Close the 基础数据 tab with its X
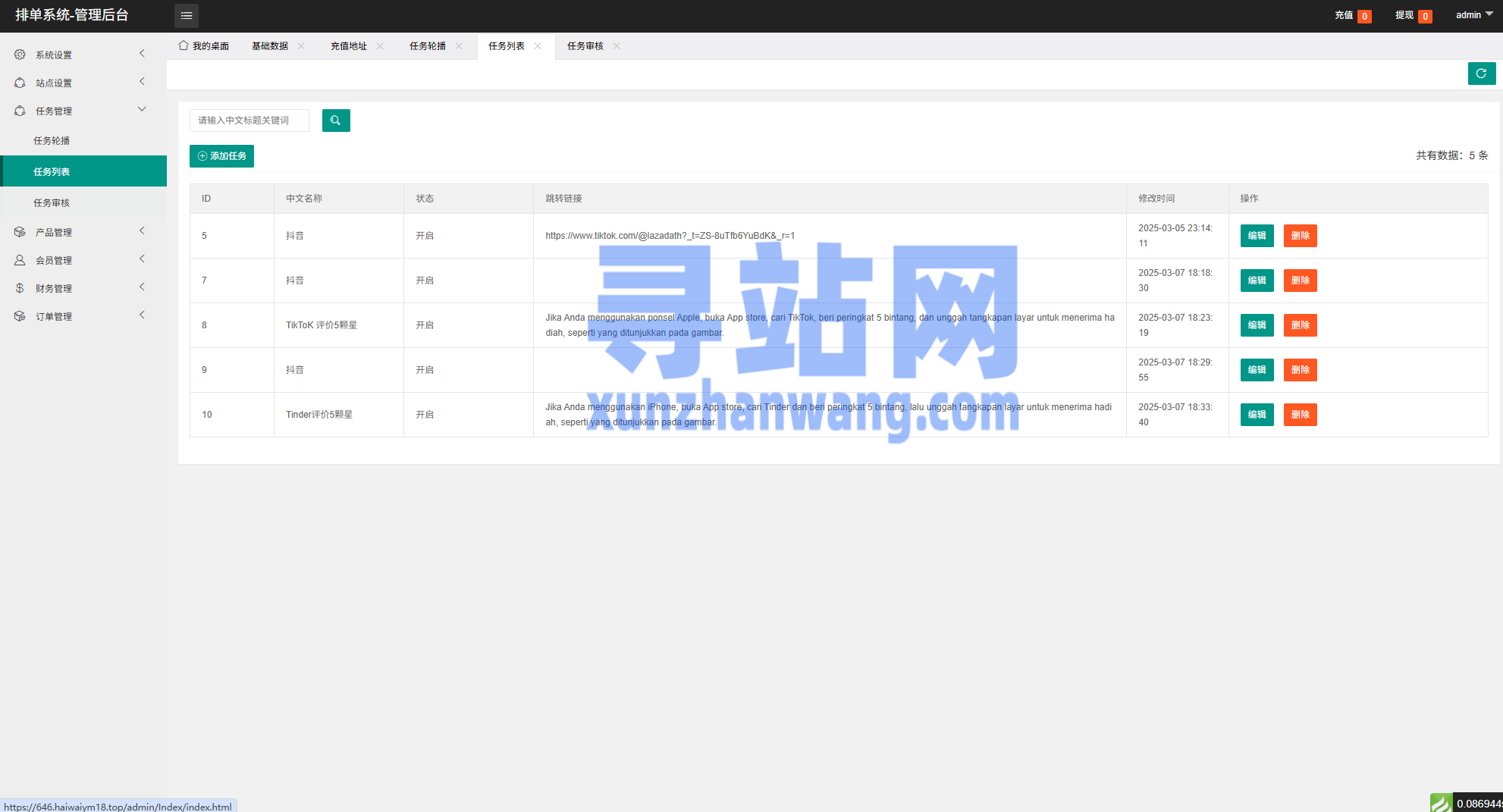The image size is (1503, 812). (x=301, y=46)
